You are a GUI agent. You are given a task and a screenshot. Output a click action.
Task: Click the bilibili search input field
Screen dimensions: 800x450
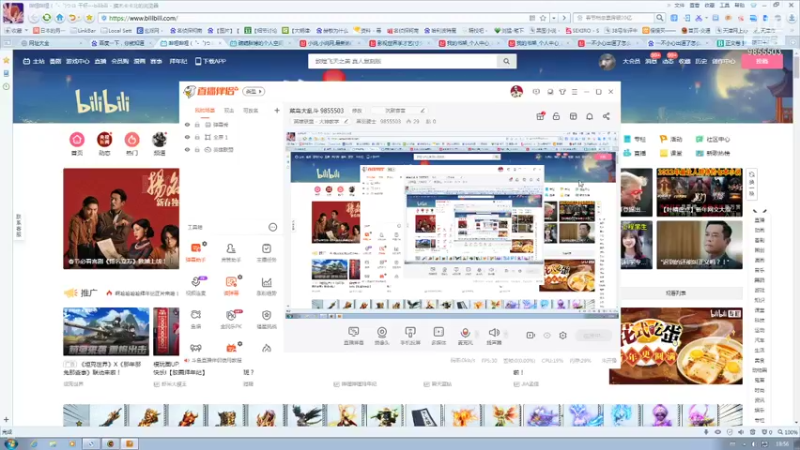coord(403,61)
